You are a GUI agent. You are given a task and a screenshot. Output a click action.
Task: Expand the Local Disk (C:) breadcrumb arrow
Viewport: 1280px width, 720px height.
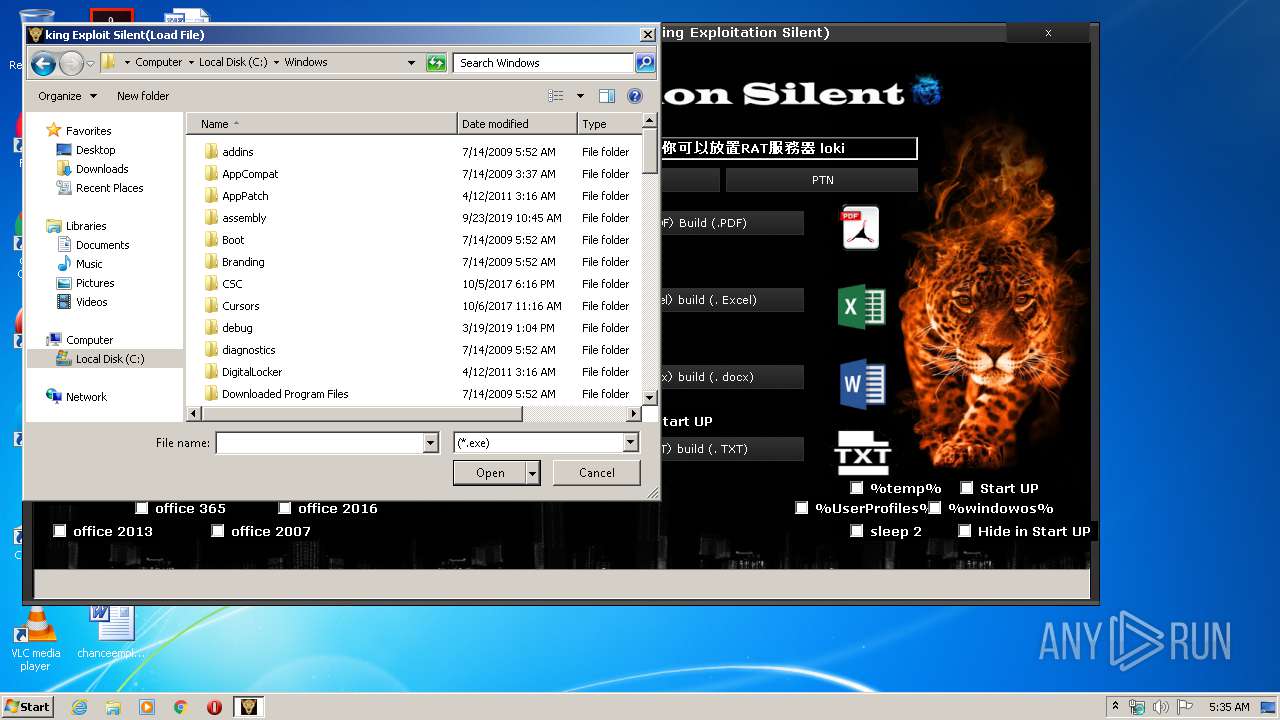coord(276,62)
